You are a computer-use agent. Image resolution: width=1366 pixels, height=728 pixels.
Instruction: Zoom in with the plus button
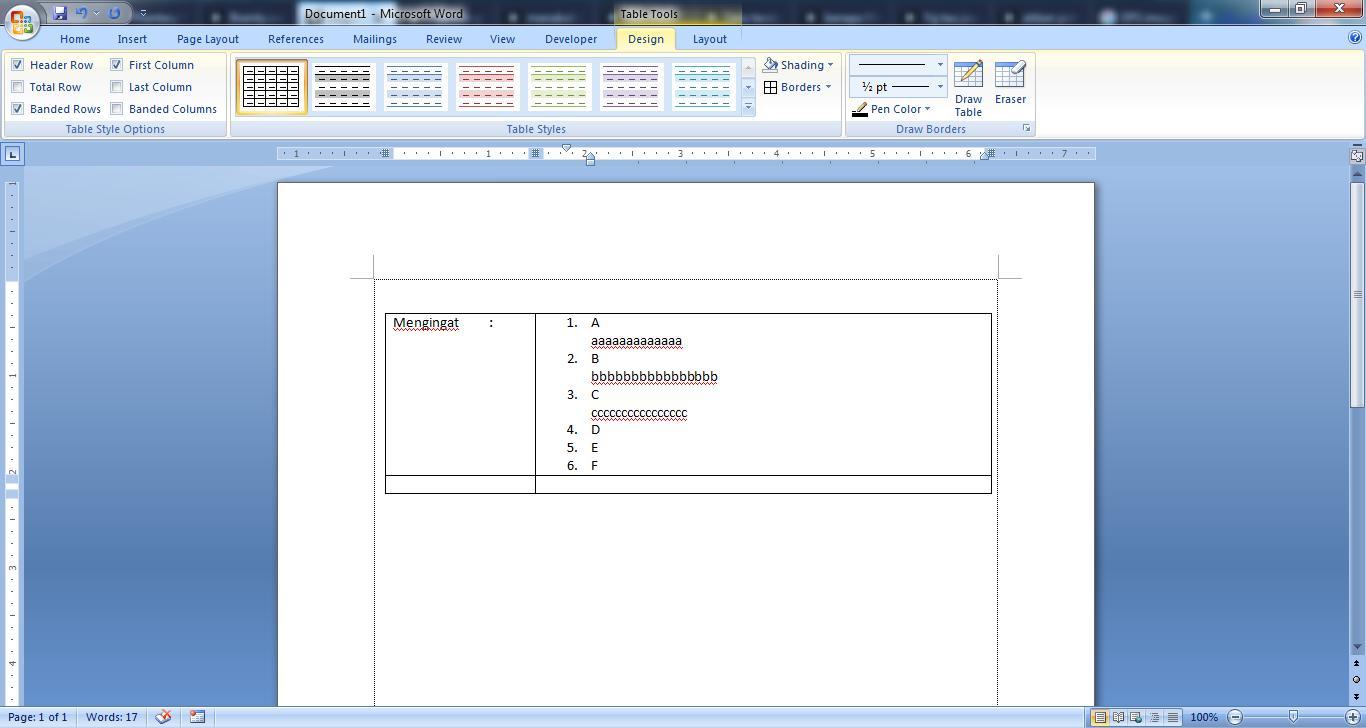tap(1351, 717)
